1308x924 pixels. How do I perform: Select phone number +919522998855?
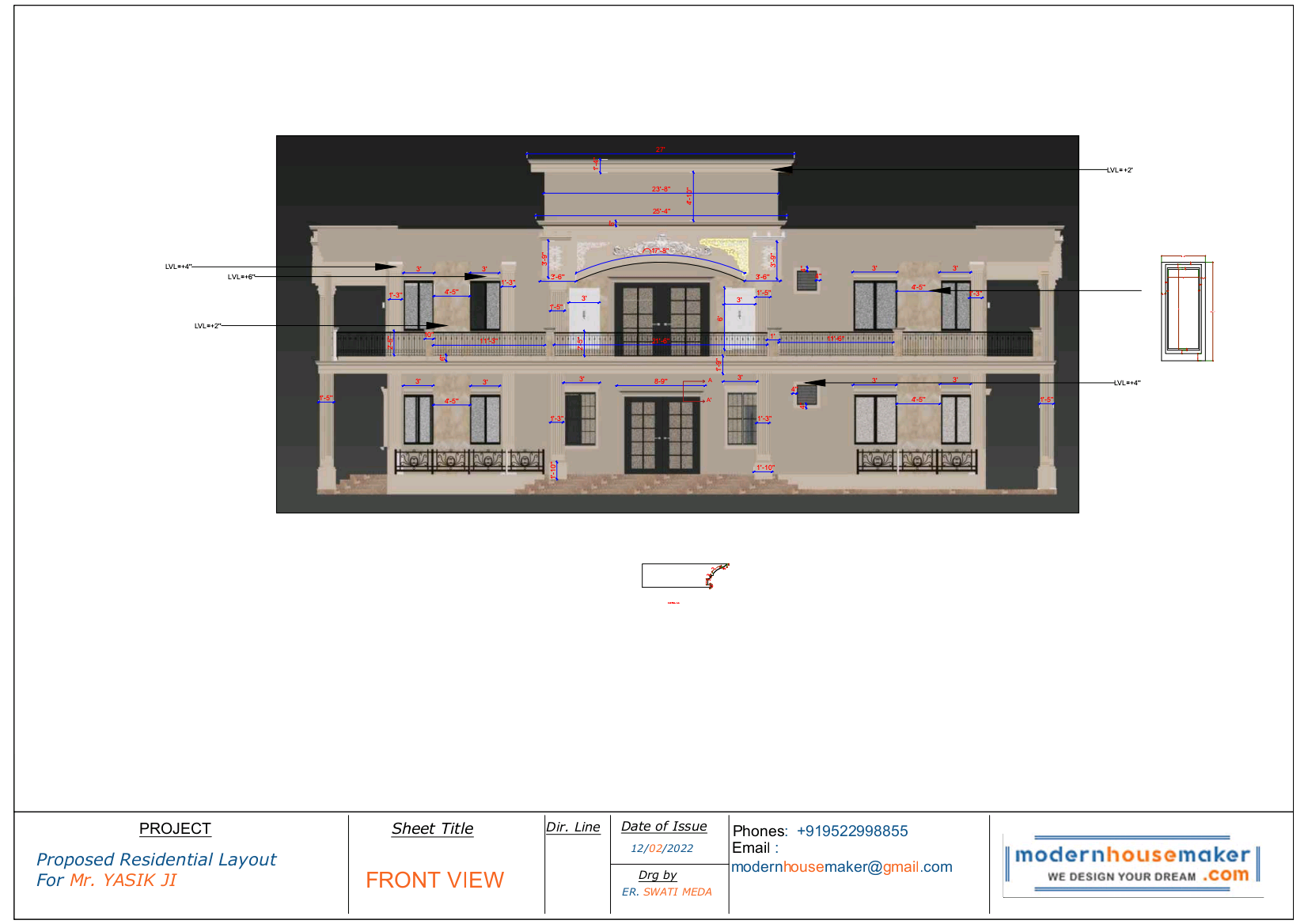(852, 831)
